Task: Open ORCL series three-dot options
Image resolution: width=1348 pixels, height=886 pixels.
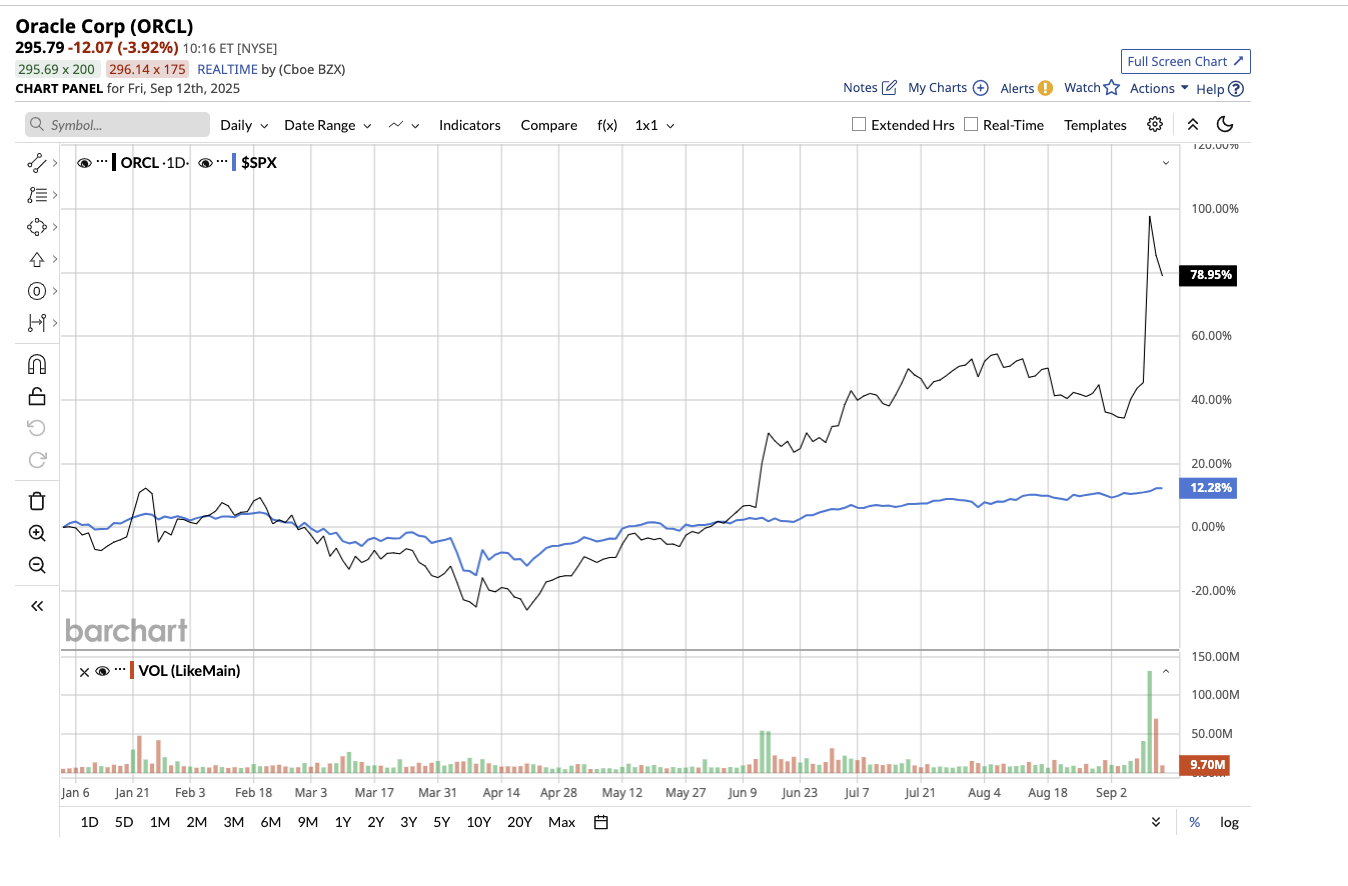Action: click(x=102, y=162)
